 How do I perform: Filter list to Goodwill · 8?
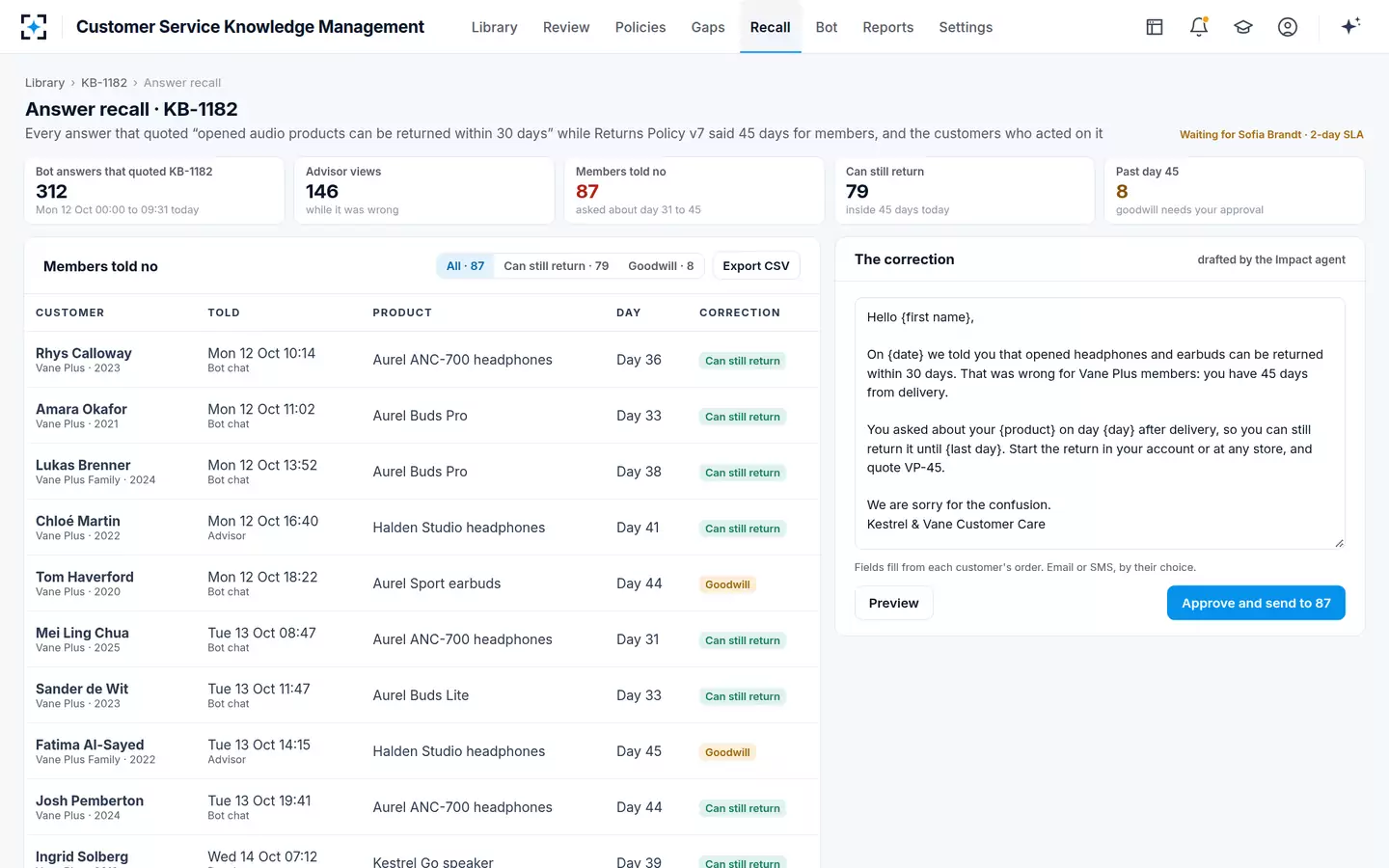(661, 266)
